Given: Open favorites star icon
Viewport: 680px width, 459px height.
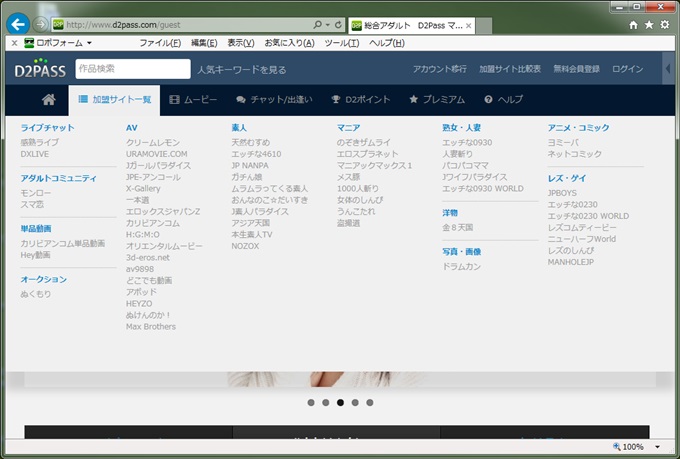Looking at the screenshot, I should click(x=649, y=25).
